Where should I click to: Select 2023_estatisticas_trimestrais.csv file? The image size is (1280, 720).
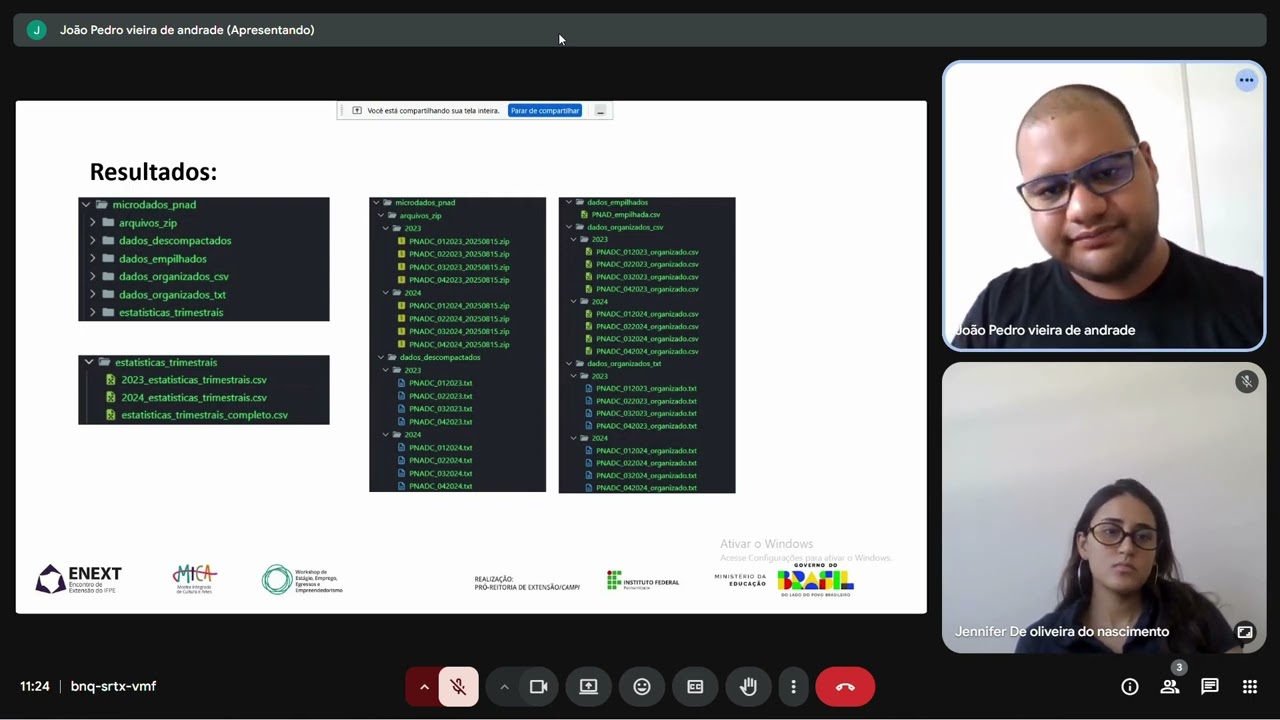tap(194, 380)
